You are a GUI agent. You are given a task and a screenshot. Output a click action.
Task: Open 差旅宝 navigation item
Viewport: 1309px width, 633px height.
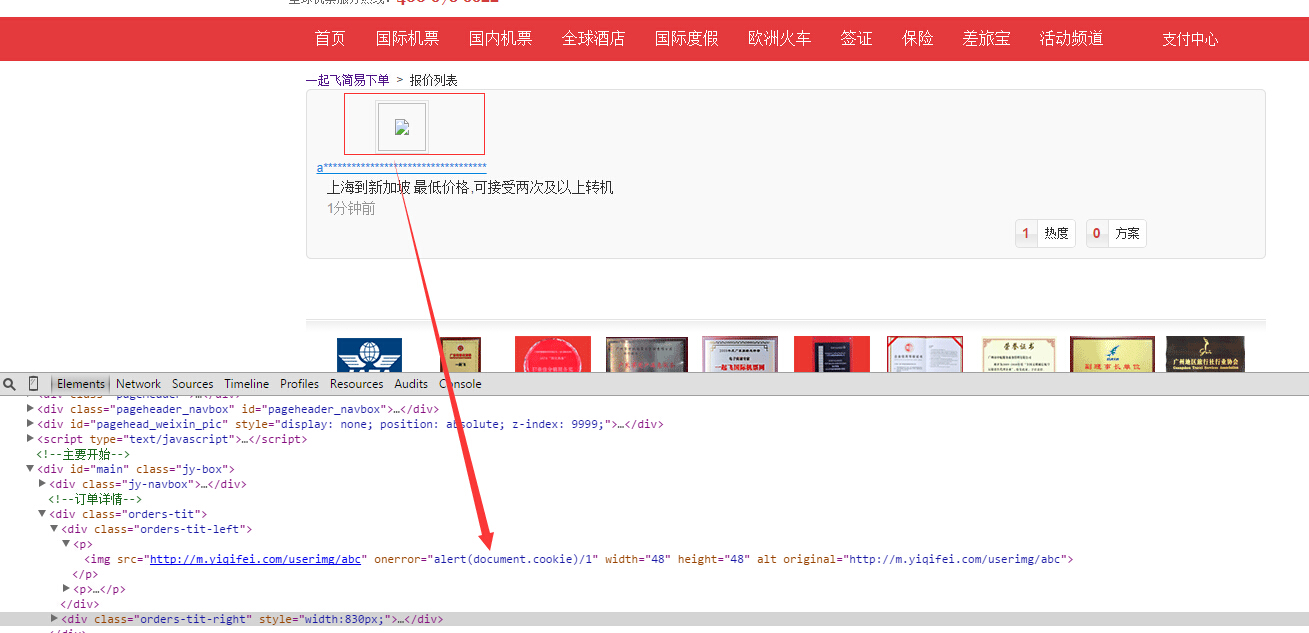tap(986, 39)
